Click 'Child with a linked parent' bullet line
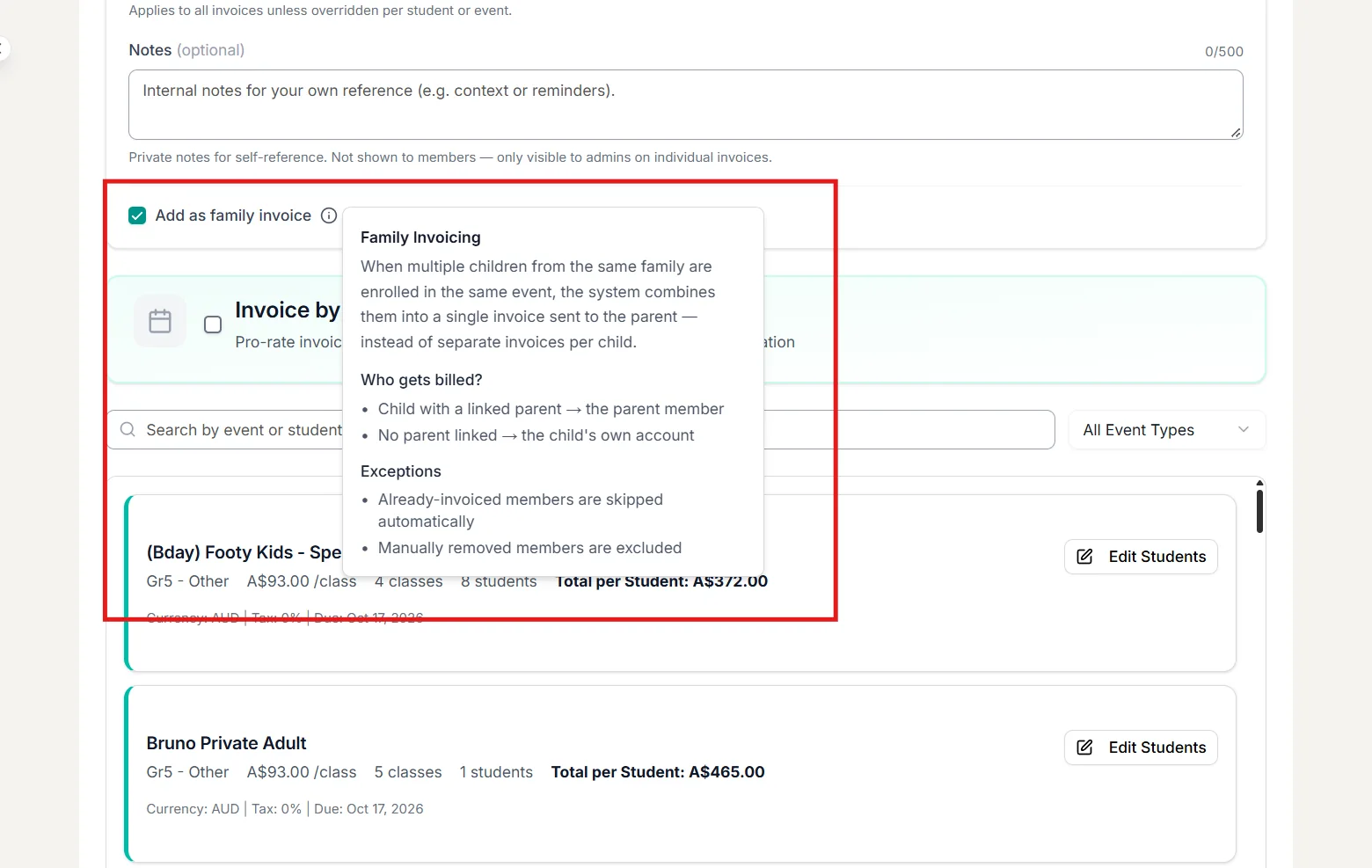 [551, 409]
